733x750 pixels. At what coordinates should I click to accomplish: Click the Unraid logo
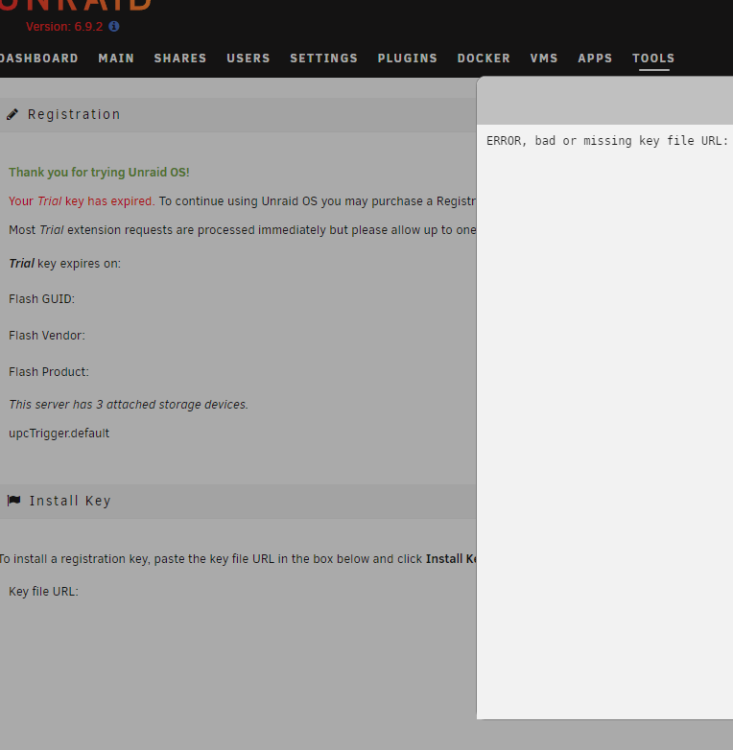(x=76, y=5)
